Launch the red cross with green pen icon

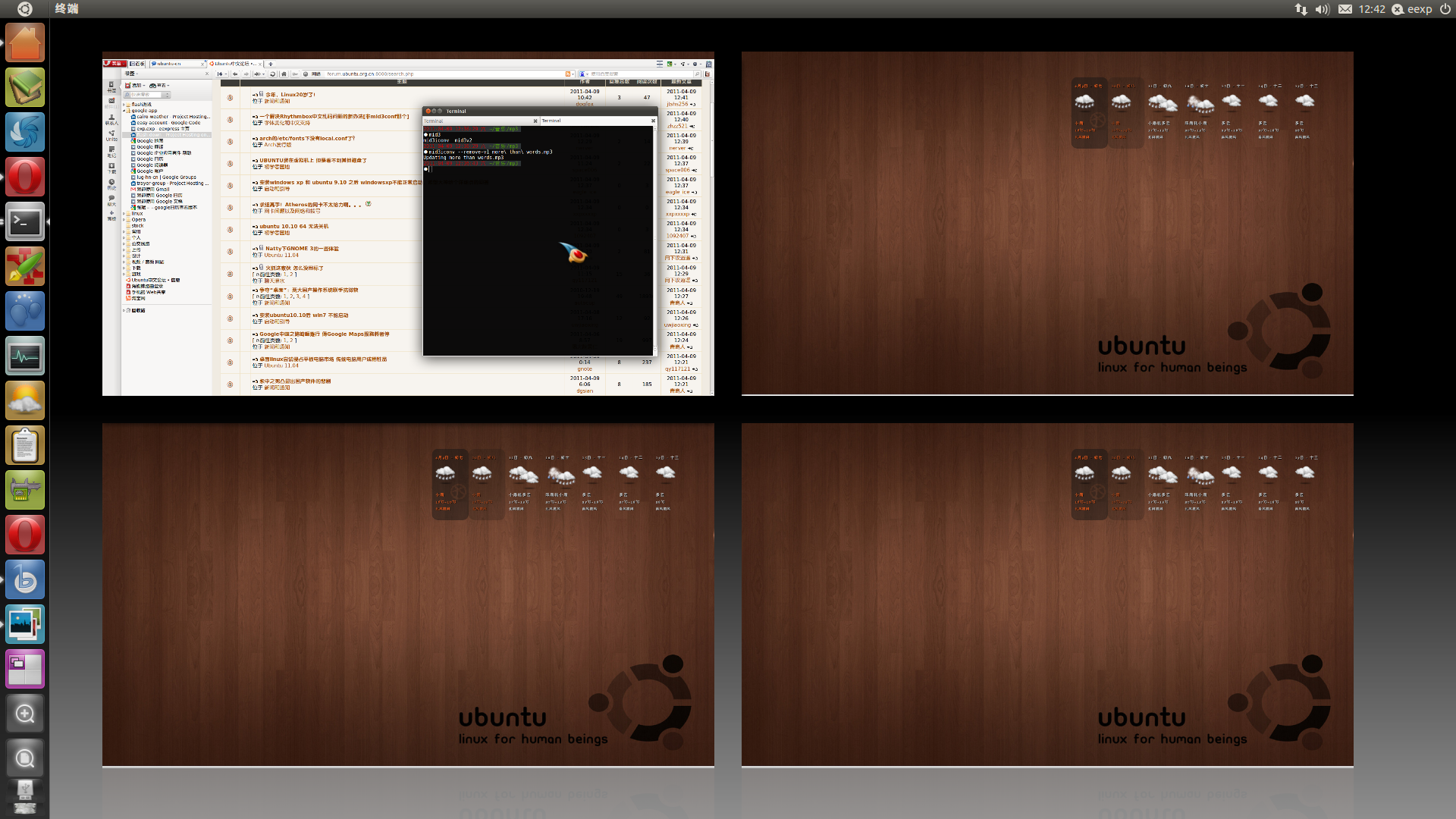click(25, 266)
